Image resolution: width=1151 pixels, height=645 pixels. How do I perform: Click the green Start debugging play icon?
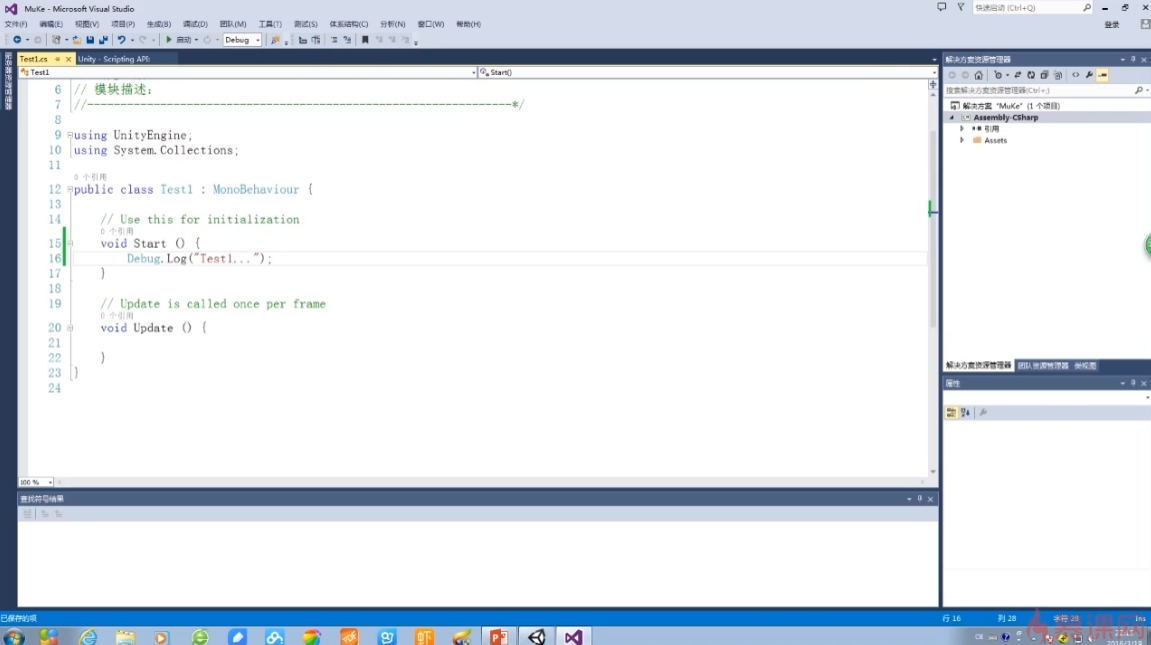pos(169,40)
